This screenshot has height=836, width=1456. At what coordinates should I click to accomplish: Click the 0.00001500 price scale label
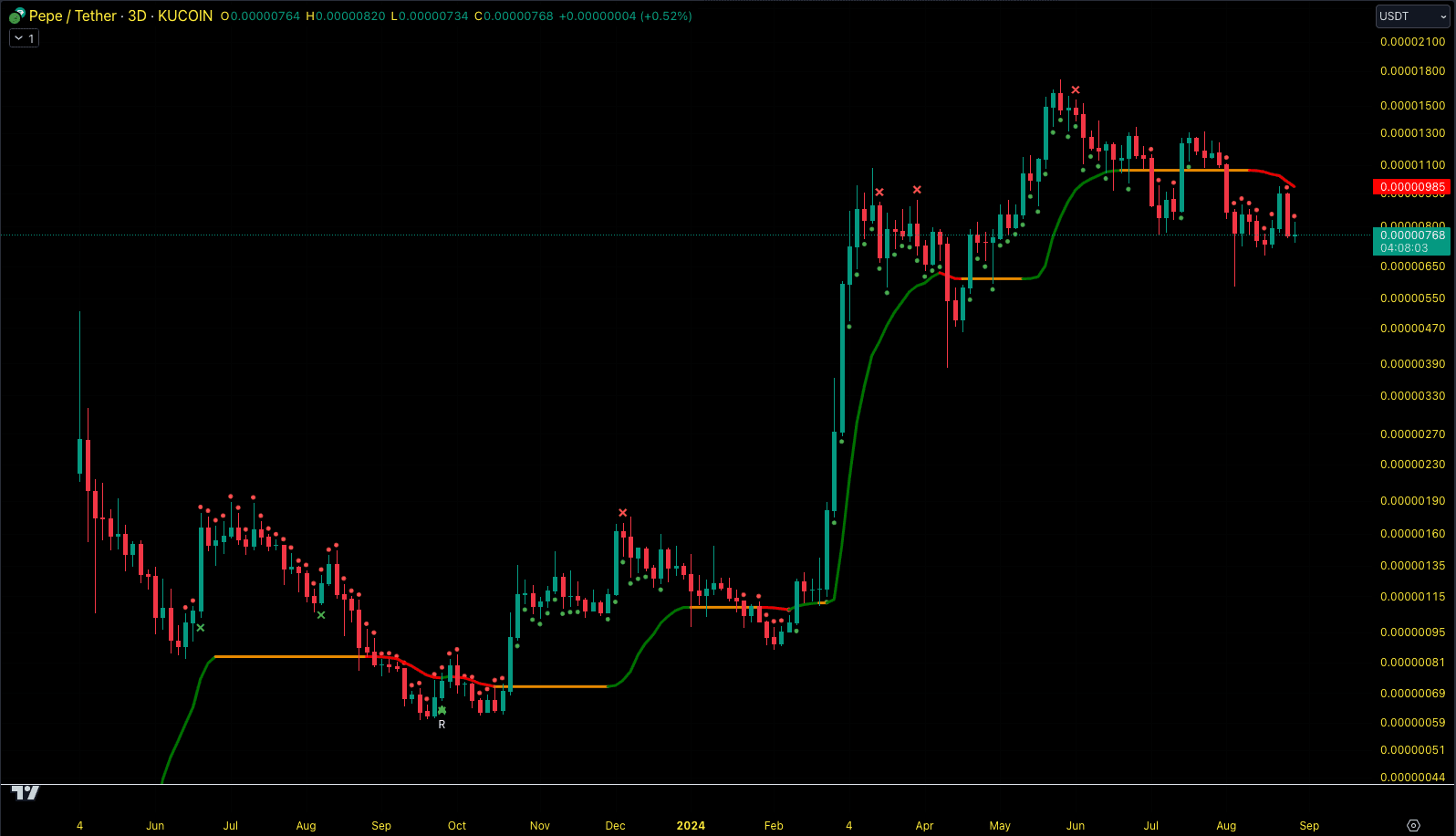[x=1412, y=105]
